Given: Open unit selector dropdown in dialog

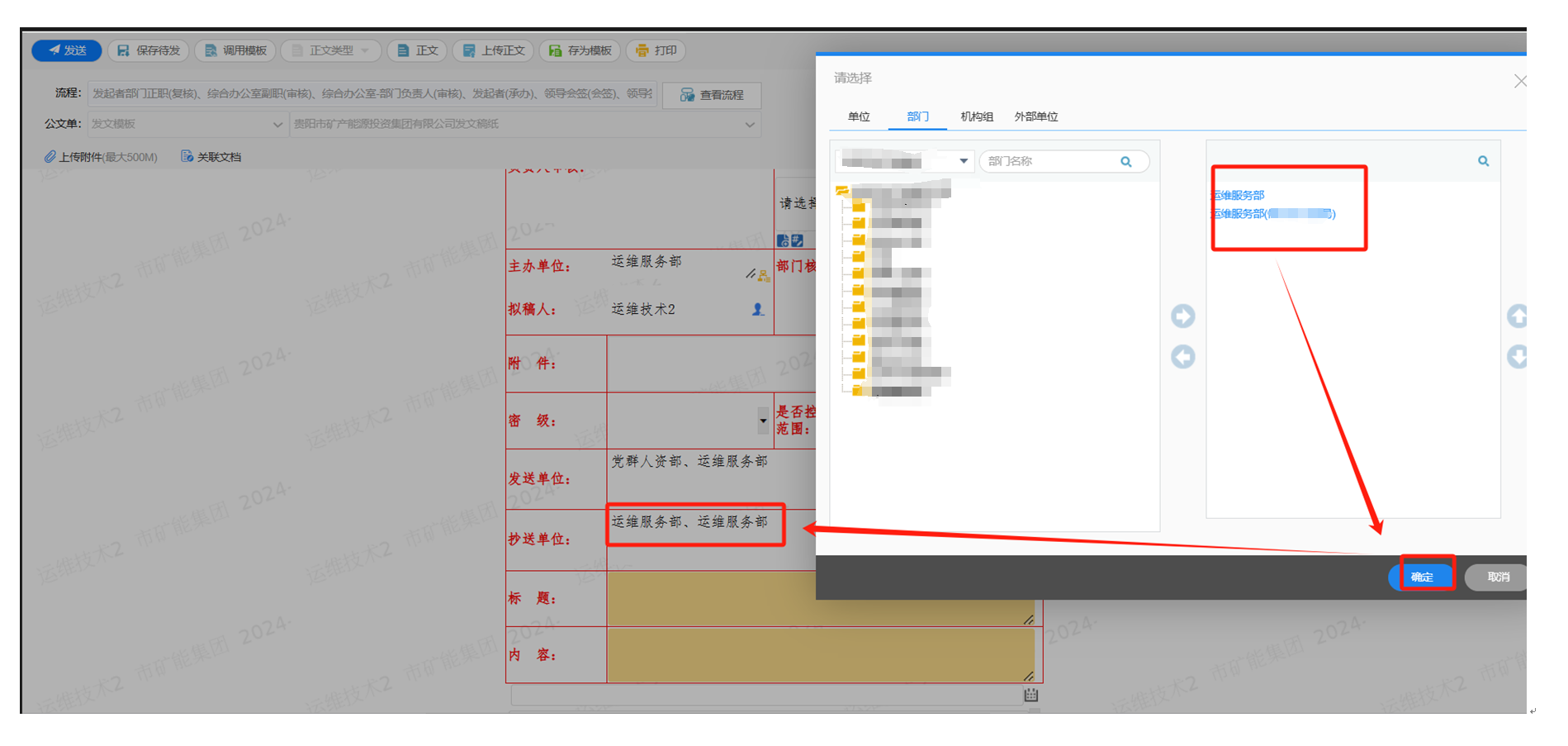Looking at the screenshot, I should pyautogui.click(x=963, y=161).
